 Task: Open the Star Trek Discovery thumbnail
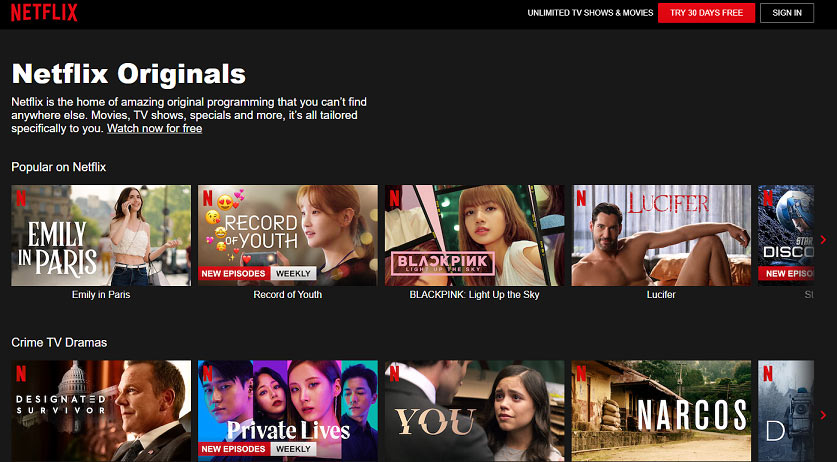click(786, 236)
